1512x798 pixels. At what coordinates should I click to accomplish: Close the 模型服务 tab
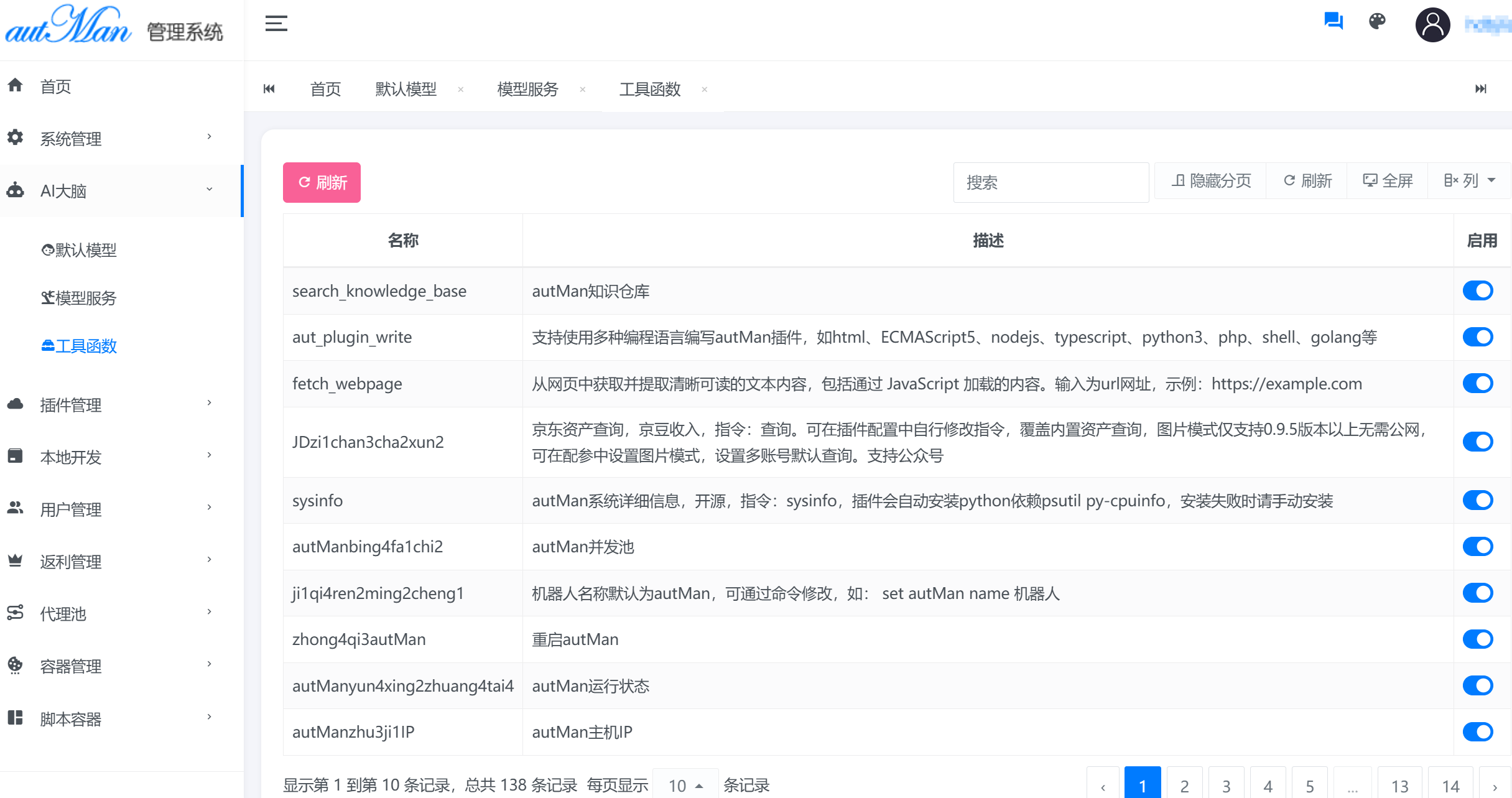[583, 90]
